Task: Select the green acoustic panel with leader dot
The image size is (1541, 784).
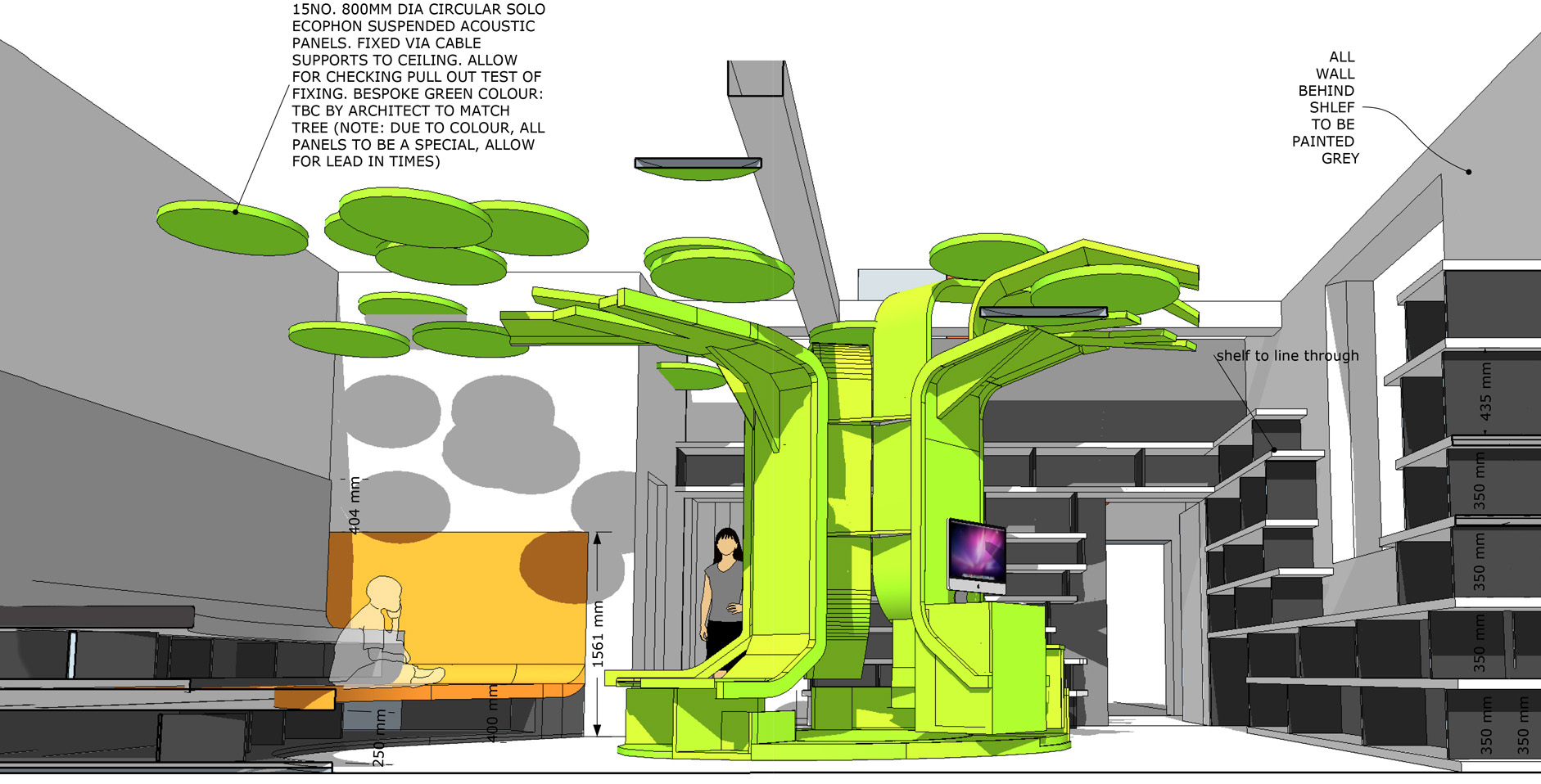Action: click(233, 228)
